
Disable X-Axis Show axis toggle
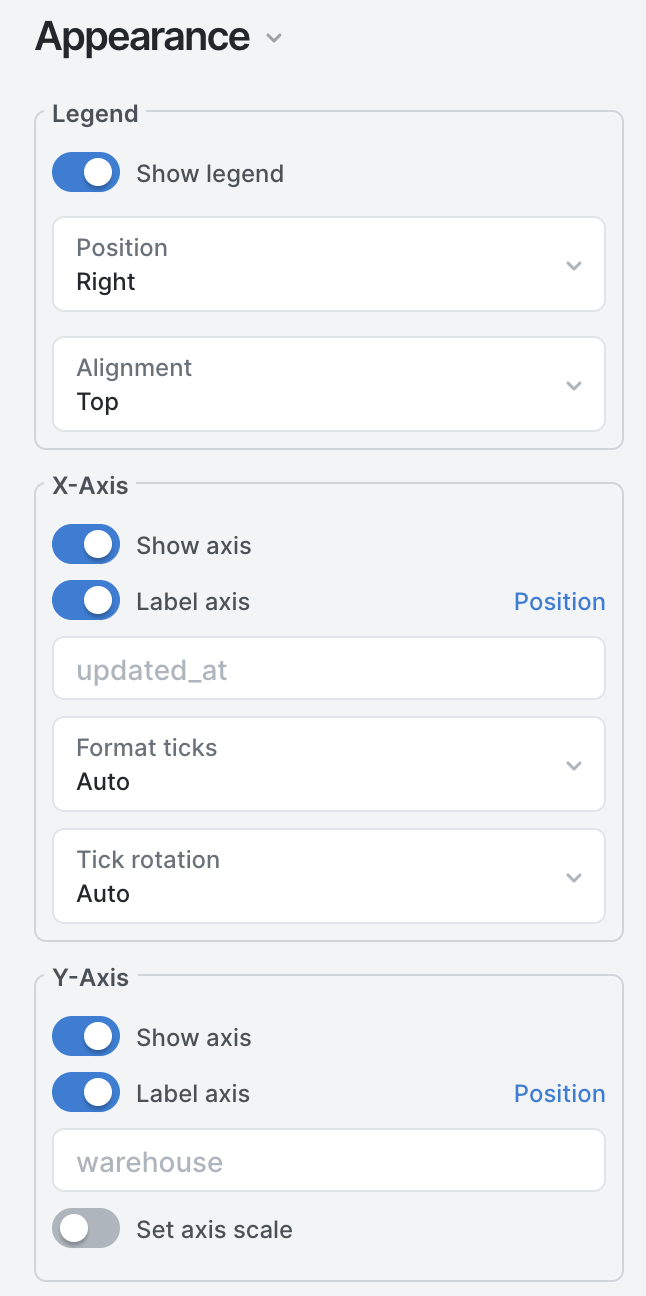[86, 545]
